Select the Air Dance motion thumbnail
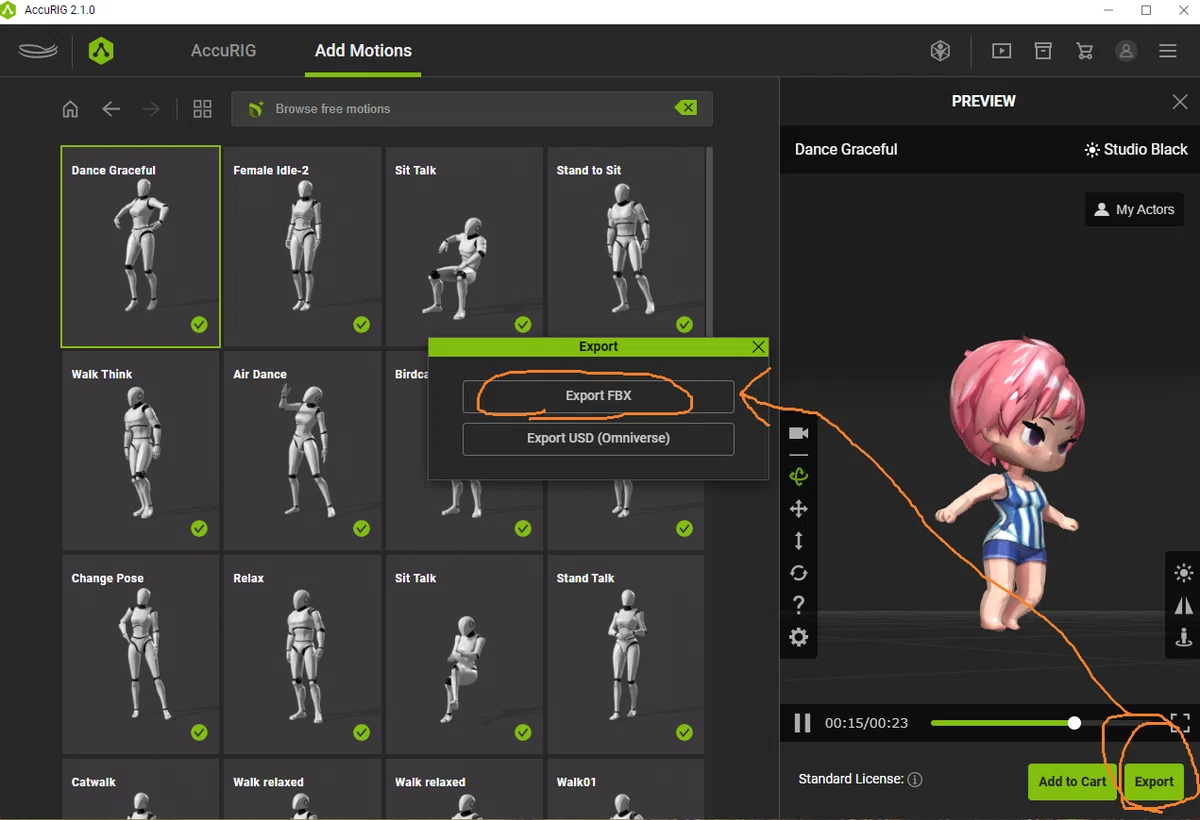This screenshot has width=1200, height=820. pyautogui.click(x=303, y=451)
